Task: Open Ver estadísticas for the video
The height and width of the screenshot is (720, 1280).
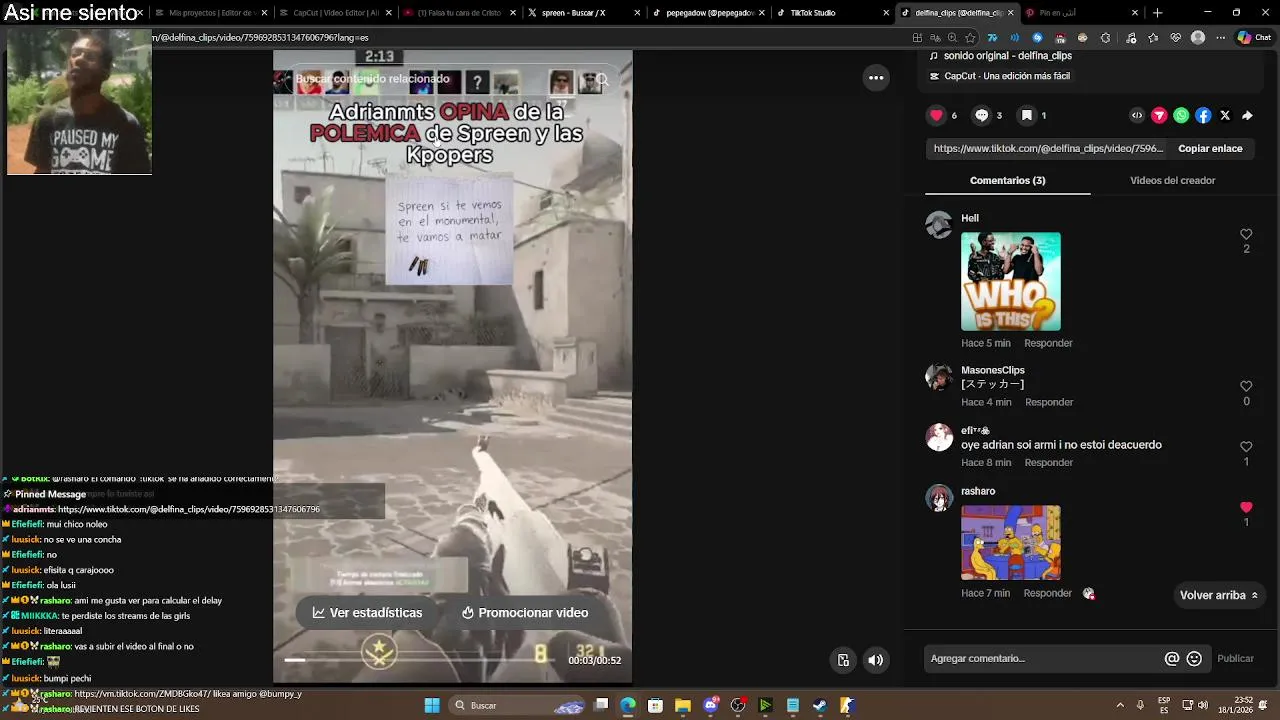Action: (x=367, y=613)
